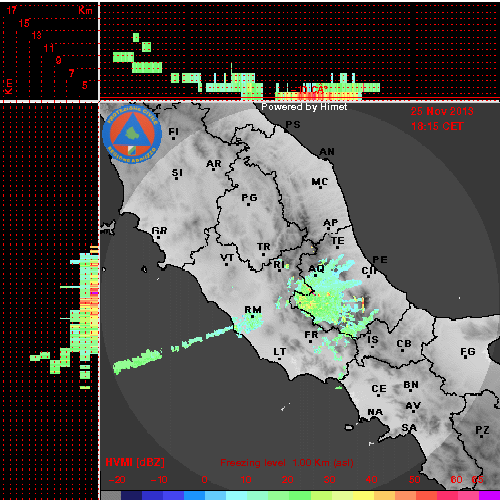Click the "60" dBZ scale value

point(456,480)
